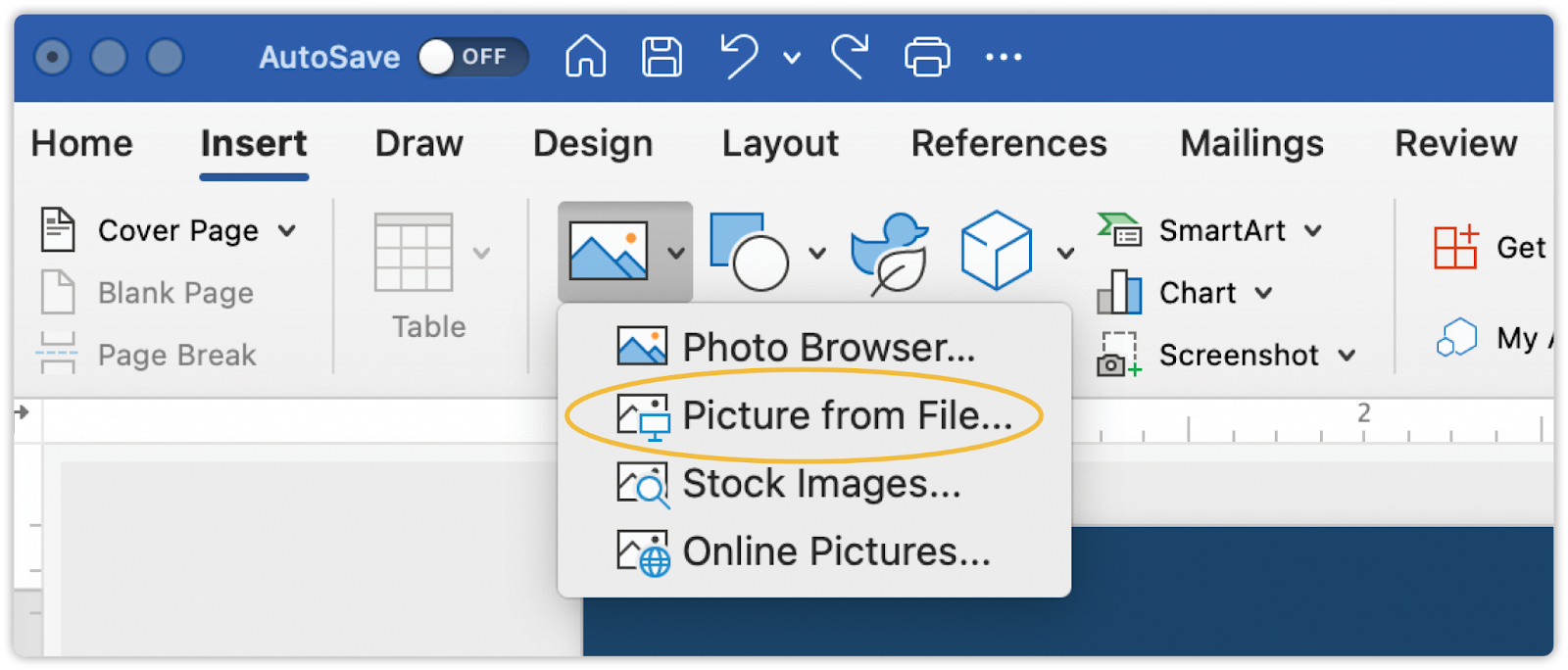The height and width of the screenshot is (670, 1568).
Task: Toggle the Pictures dropdown arrow
Action: (676, 253)
